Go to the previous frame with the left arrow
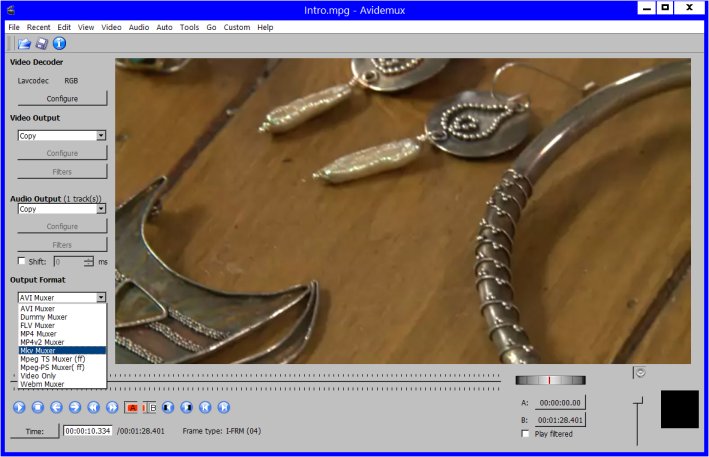The image size is (709, 457). 57,407
